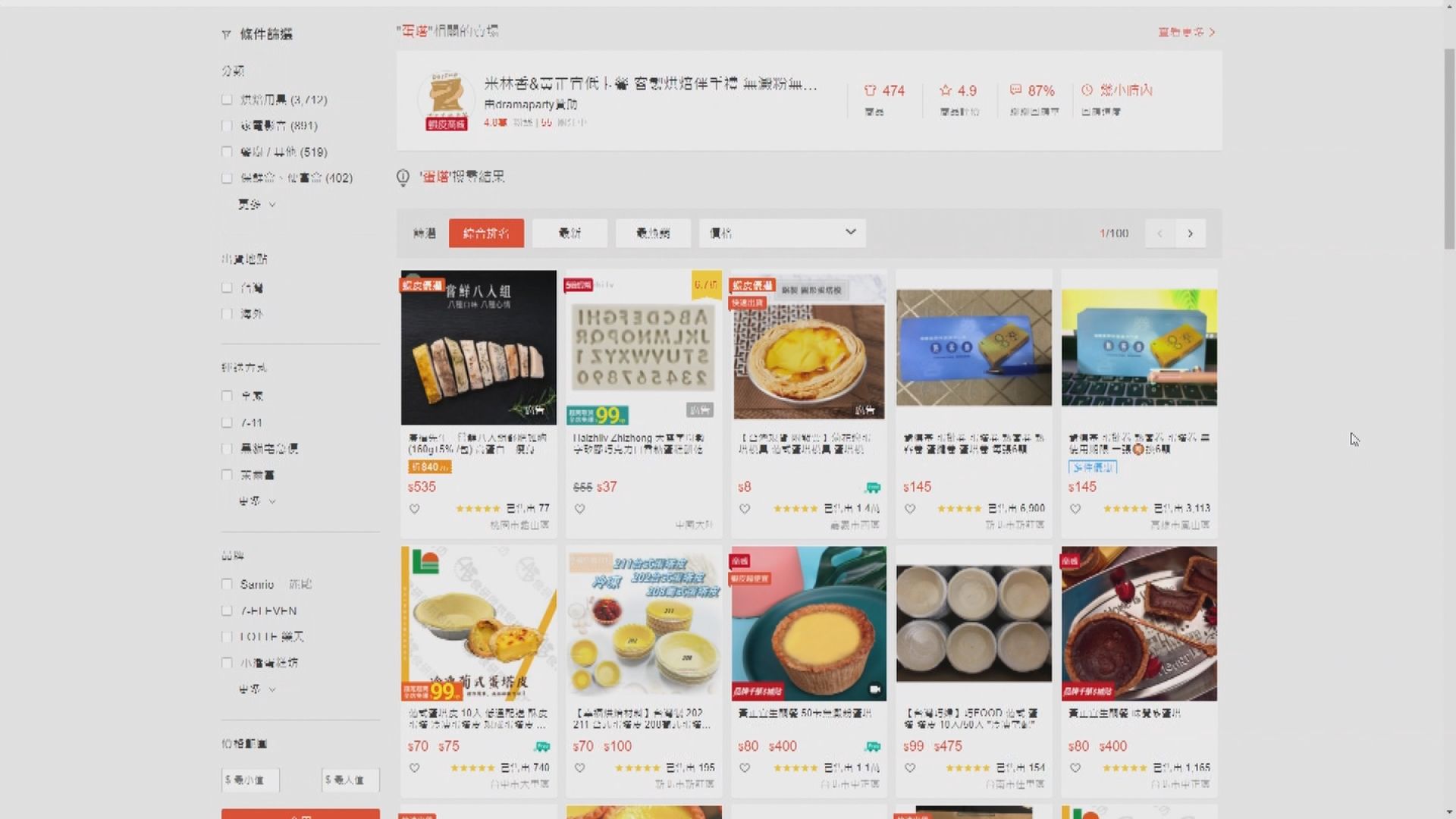1456x819 pixels.
Task: Go to next results page arrow
Action: 1190,234
